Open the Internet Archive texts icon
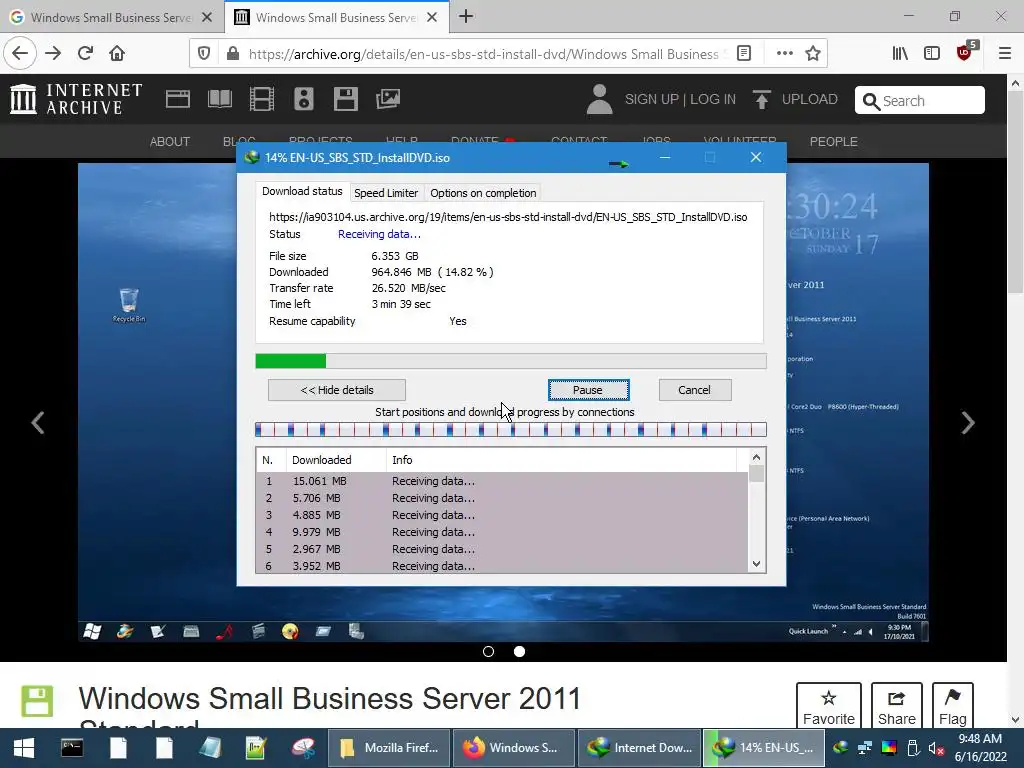 pos(219,99)
